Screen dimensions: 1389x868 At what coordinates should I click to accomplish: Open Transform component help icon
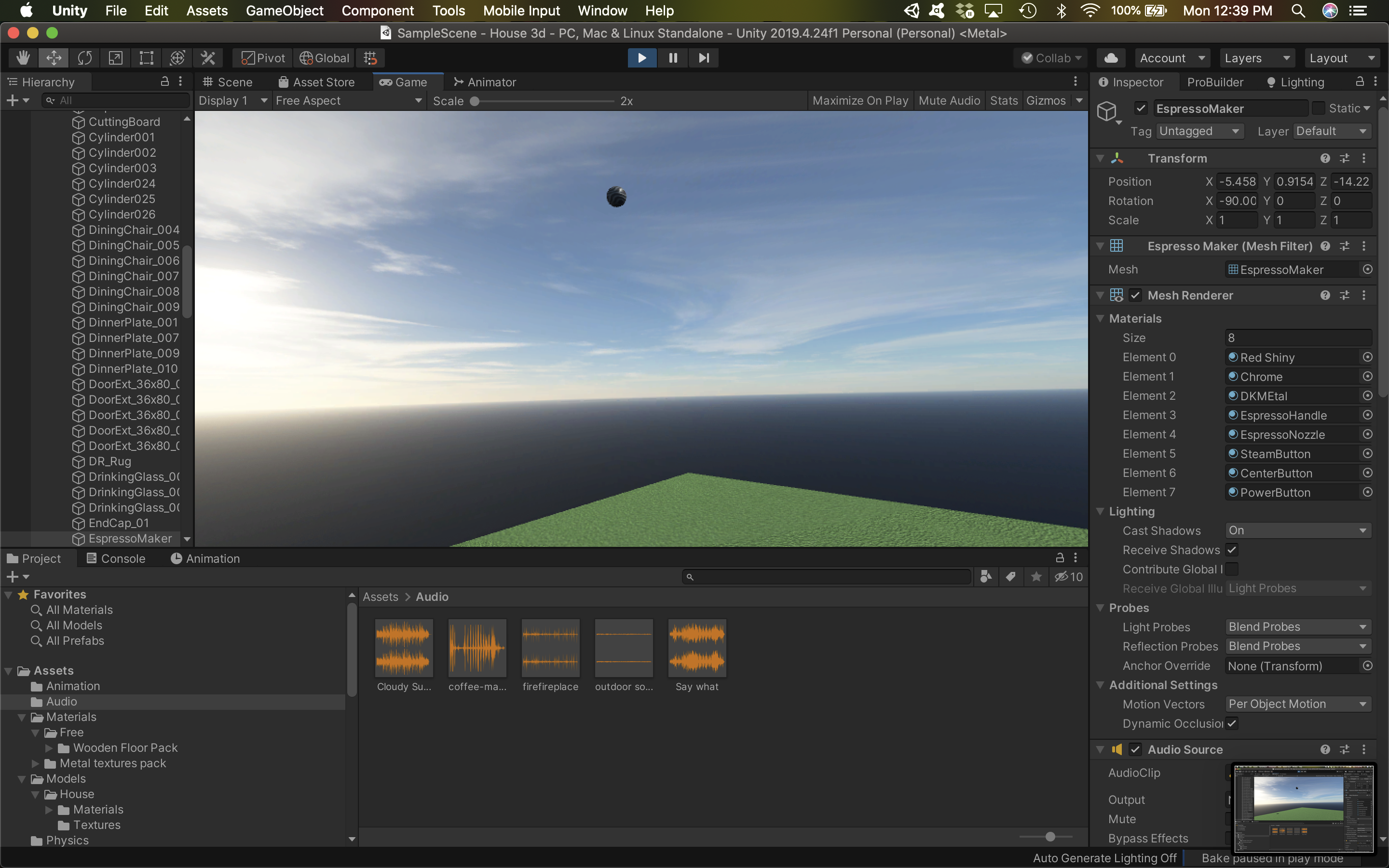[1325, 158]
